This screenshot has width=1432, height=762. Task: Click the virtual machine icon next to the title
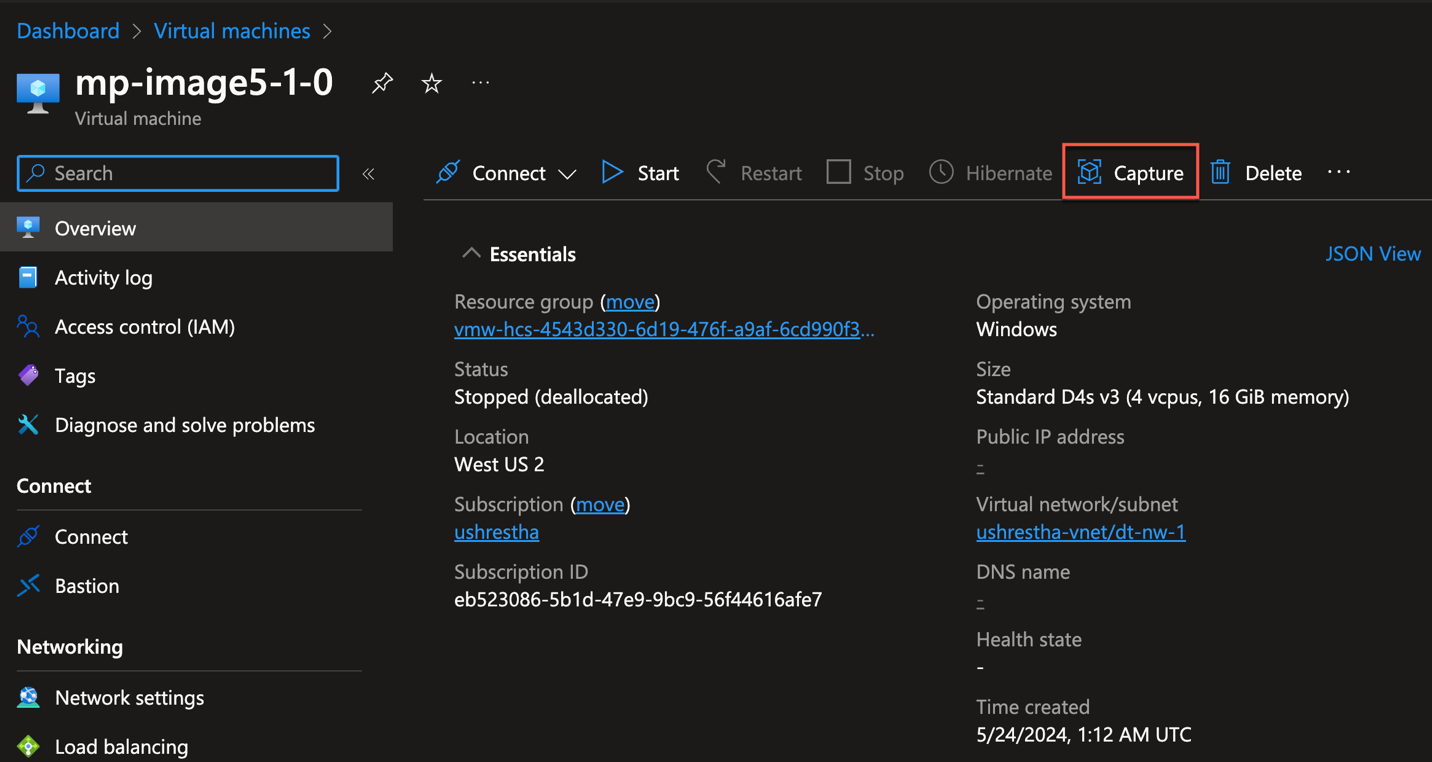pos(38,95)
